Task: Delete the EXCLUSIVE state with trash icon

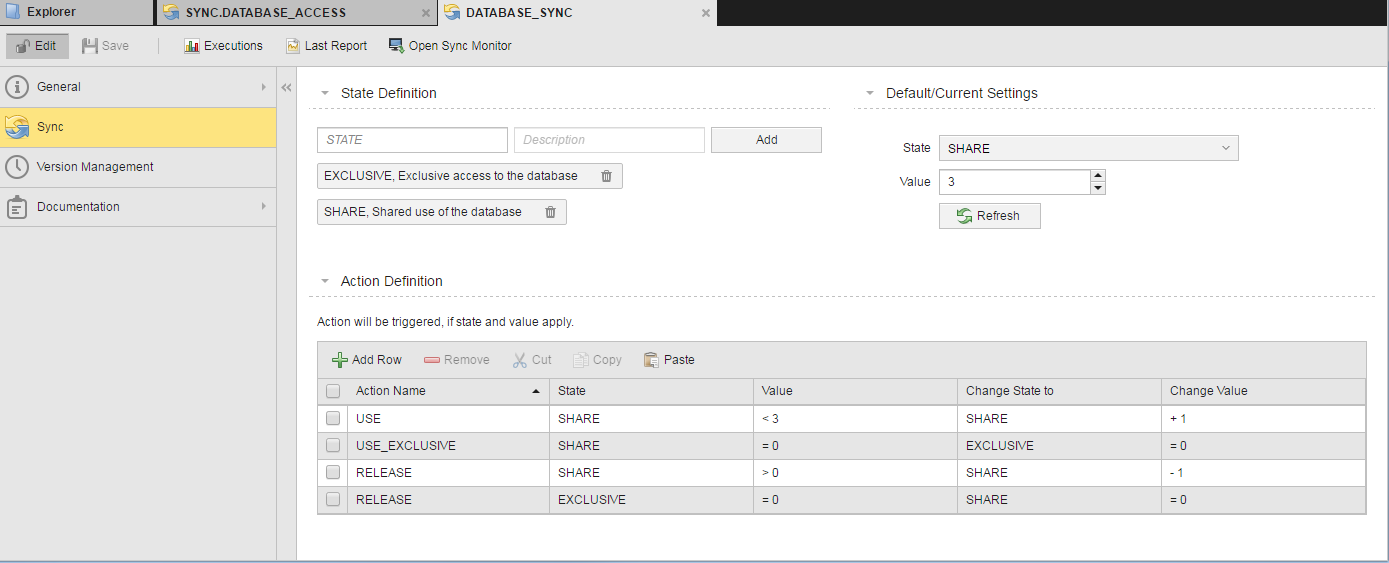Action: click(x=606, y=176)
